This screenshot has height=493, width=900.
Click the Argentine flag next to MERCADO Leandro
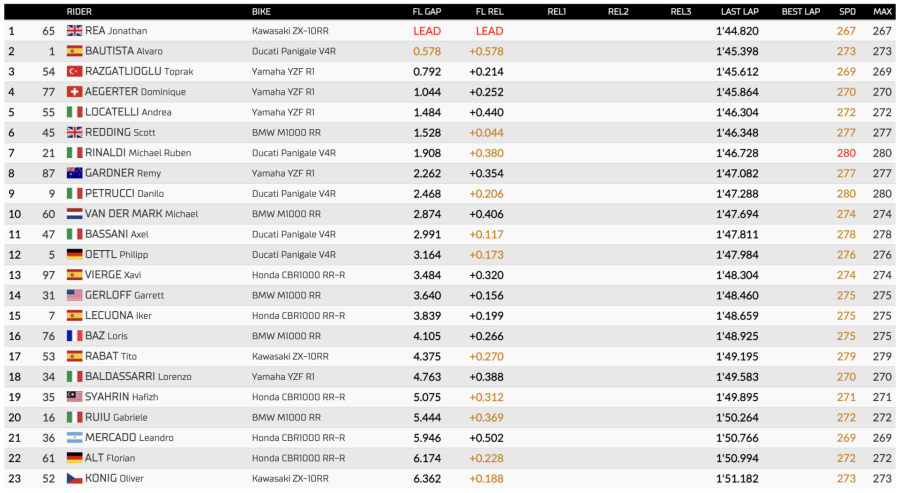click(x=74, y=438)
